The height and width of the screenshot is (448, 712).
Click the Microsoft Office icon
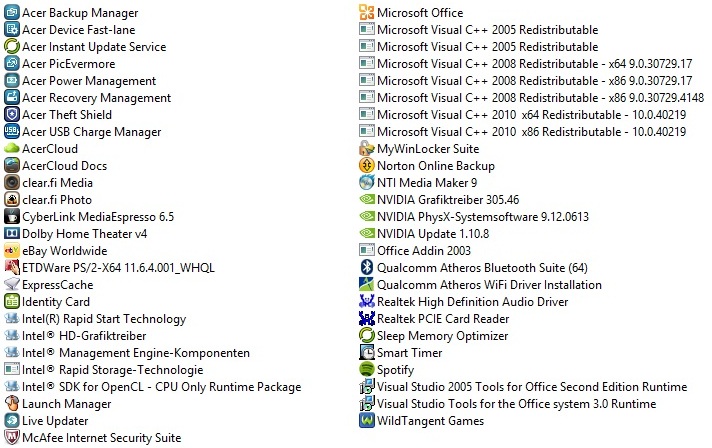tap(366, 13)
